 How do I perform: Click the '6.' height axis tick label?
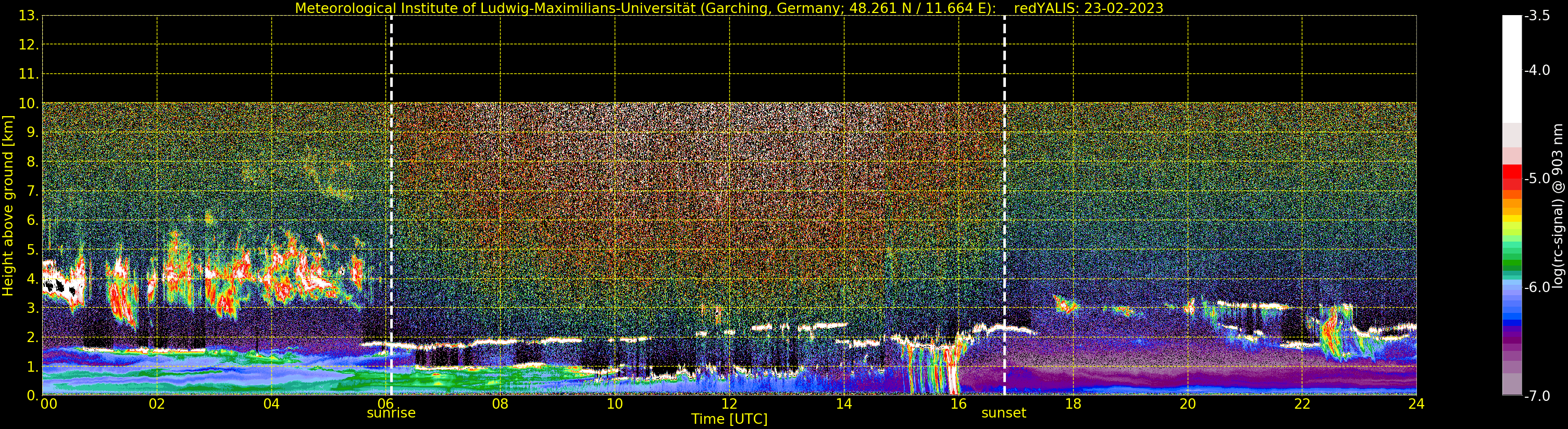(x=32, y=220)
